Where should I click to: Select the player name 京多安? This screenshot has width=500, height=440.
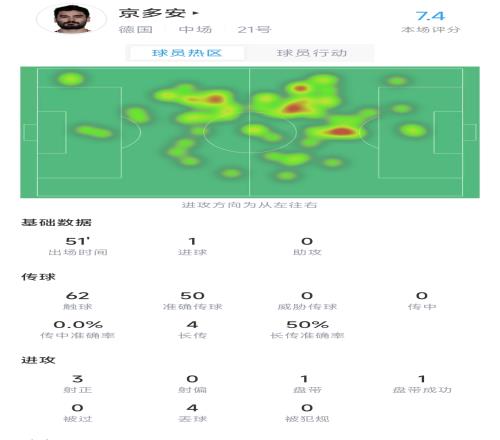click(152, 13)
